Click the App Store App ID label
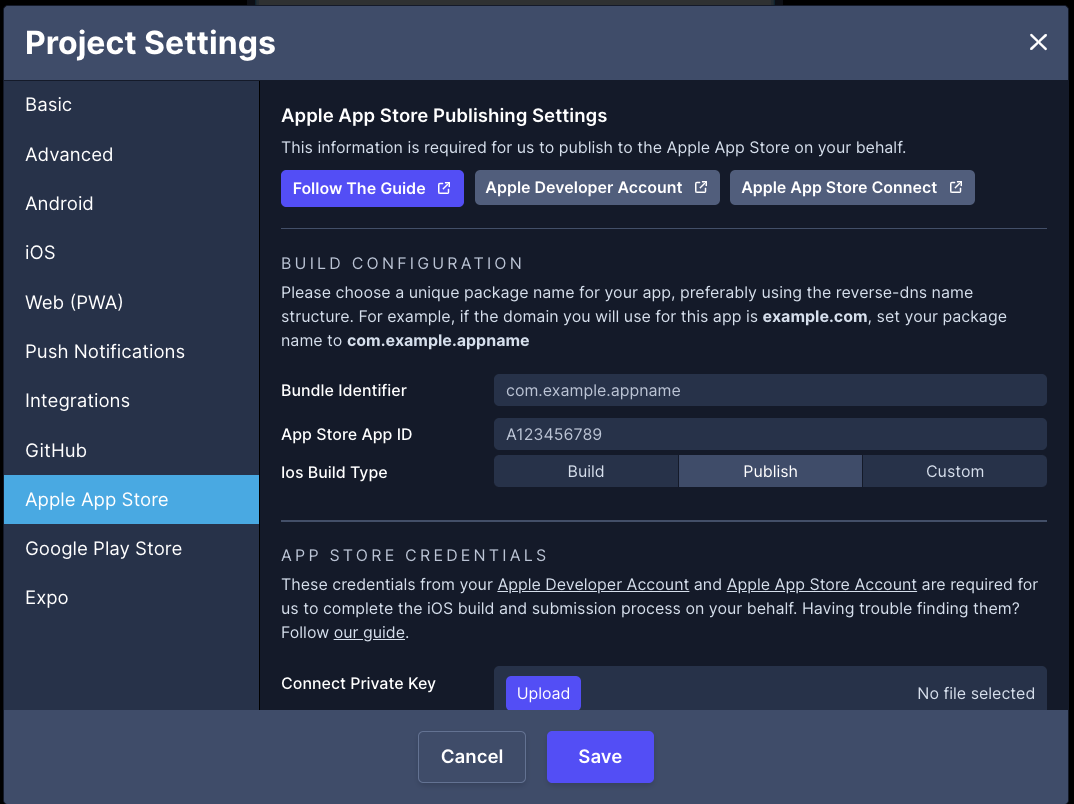 [347, 434]
